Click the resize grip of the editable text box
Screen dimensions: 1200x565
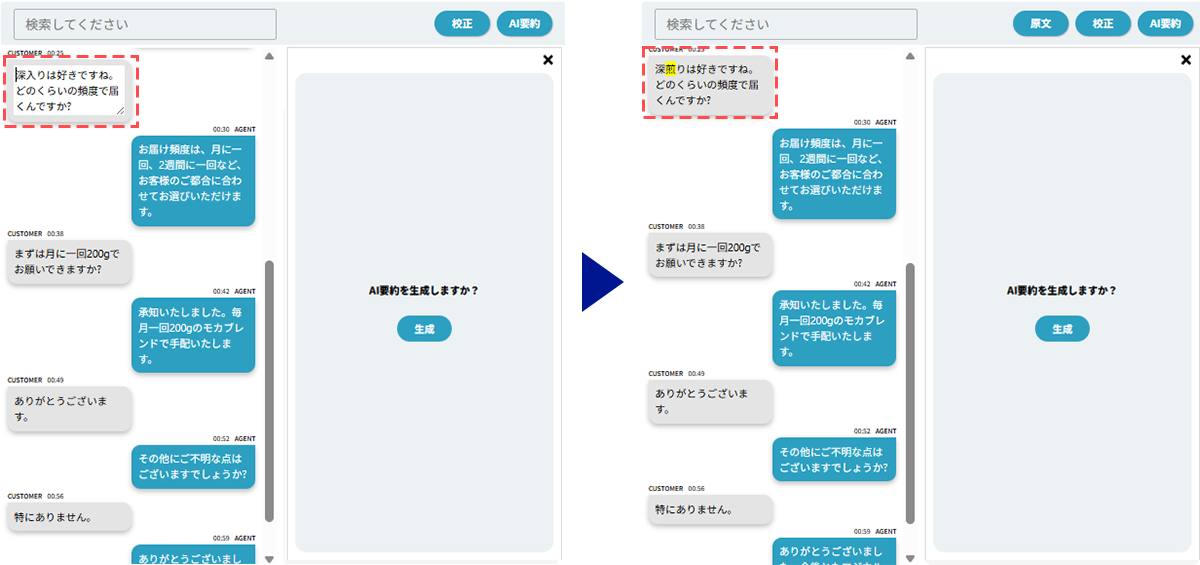[x=121, y=111]
